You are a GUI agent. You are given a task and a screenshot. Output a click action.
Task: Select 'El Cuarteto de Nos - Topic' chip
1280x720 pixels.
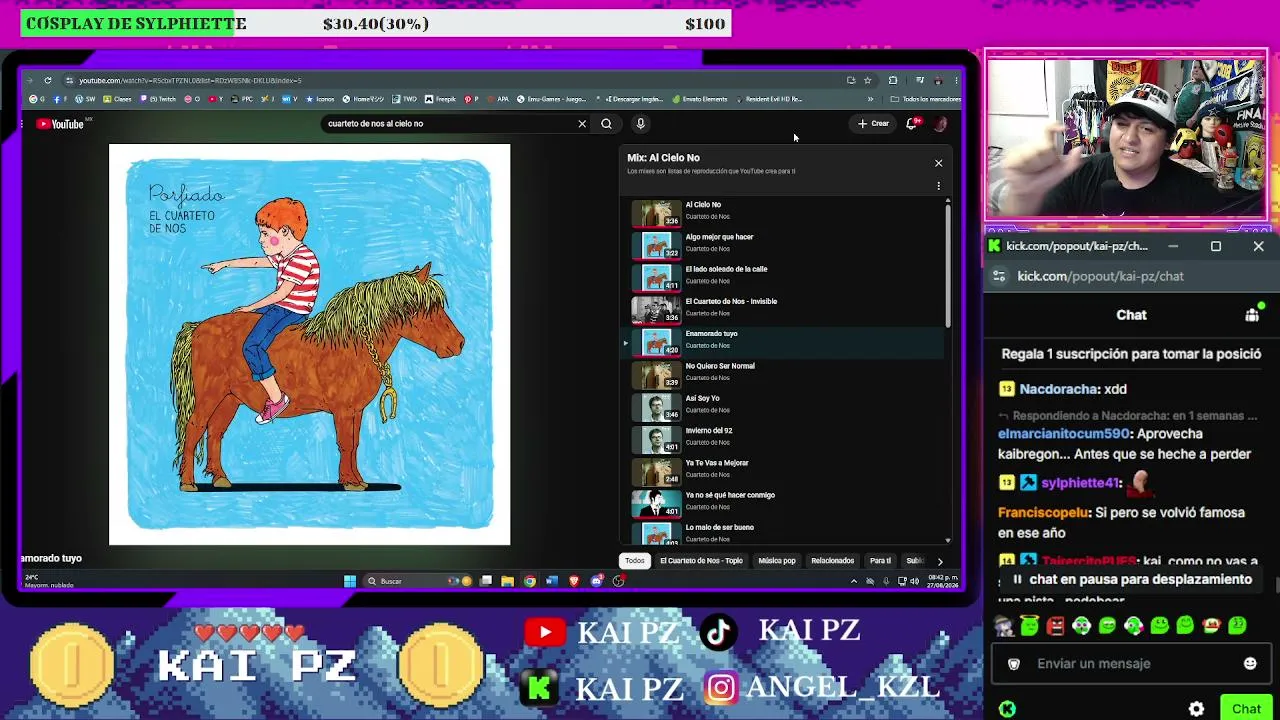click(701, 561)
